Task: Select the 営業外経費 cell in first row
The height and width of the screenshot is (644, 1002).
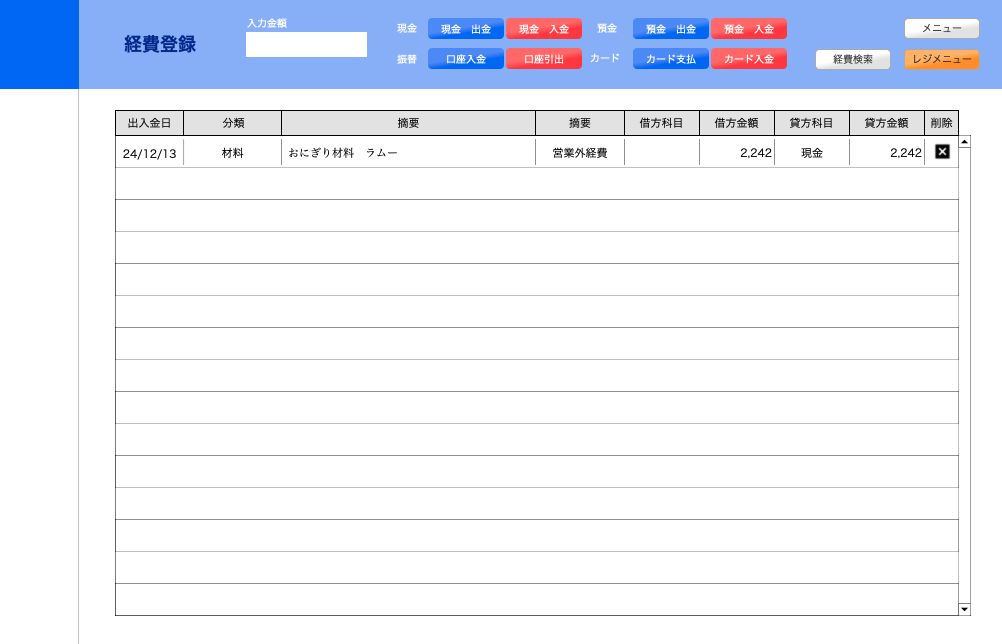Action: (579, 153)
